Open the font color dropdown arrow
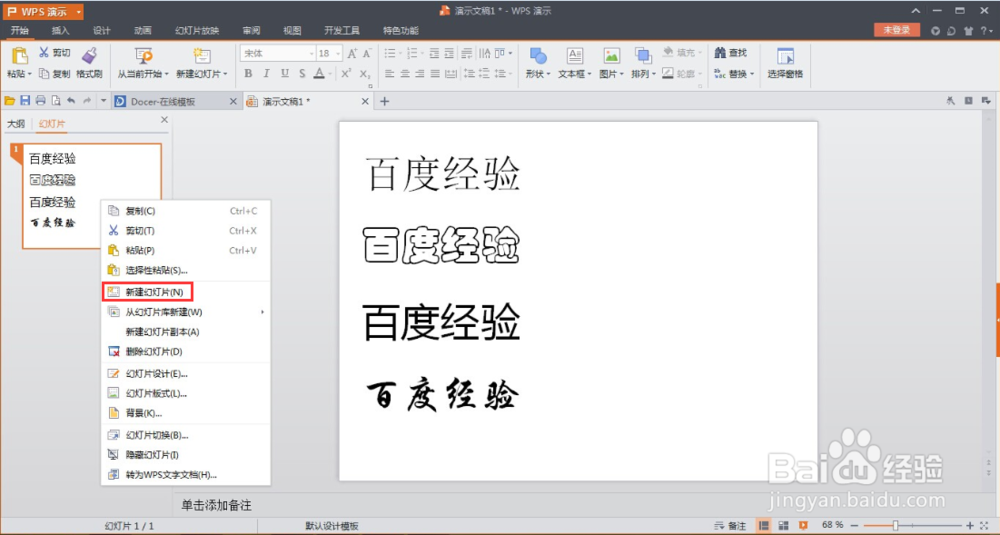 pyautogui.click(x=330, y=75)
